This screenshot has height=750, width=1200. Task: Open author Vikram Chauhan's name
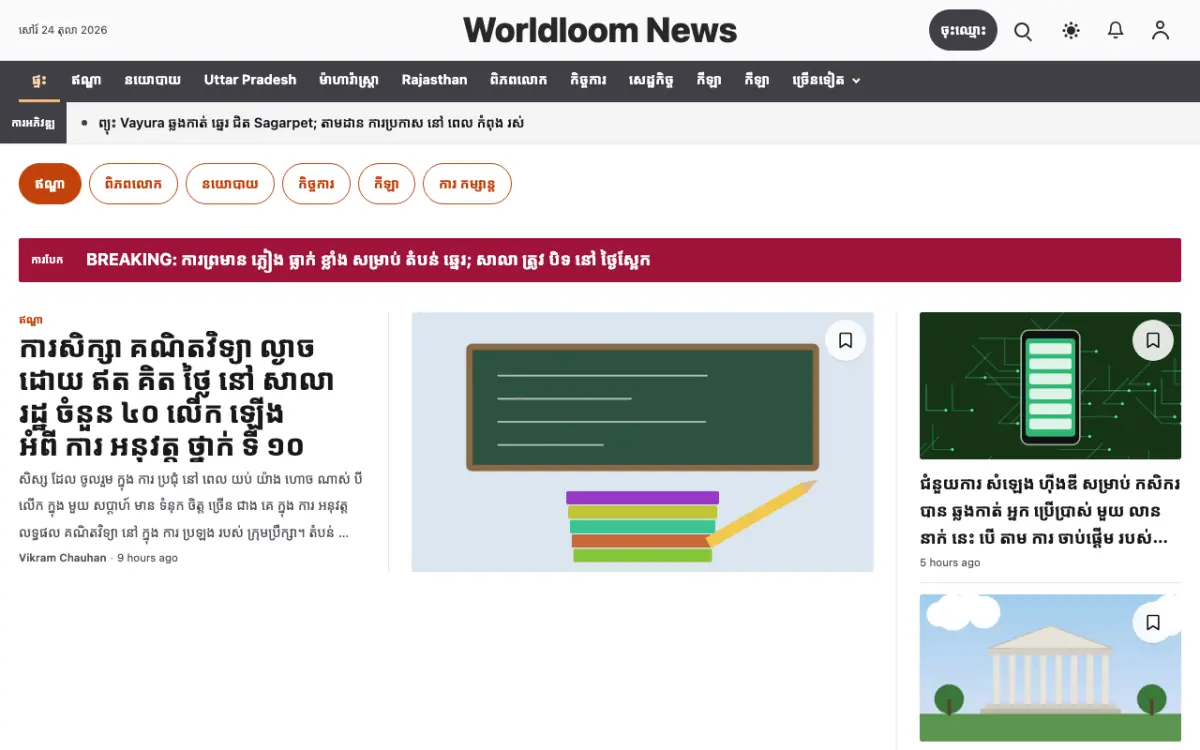(62, 558)
